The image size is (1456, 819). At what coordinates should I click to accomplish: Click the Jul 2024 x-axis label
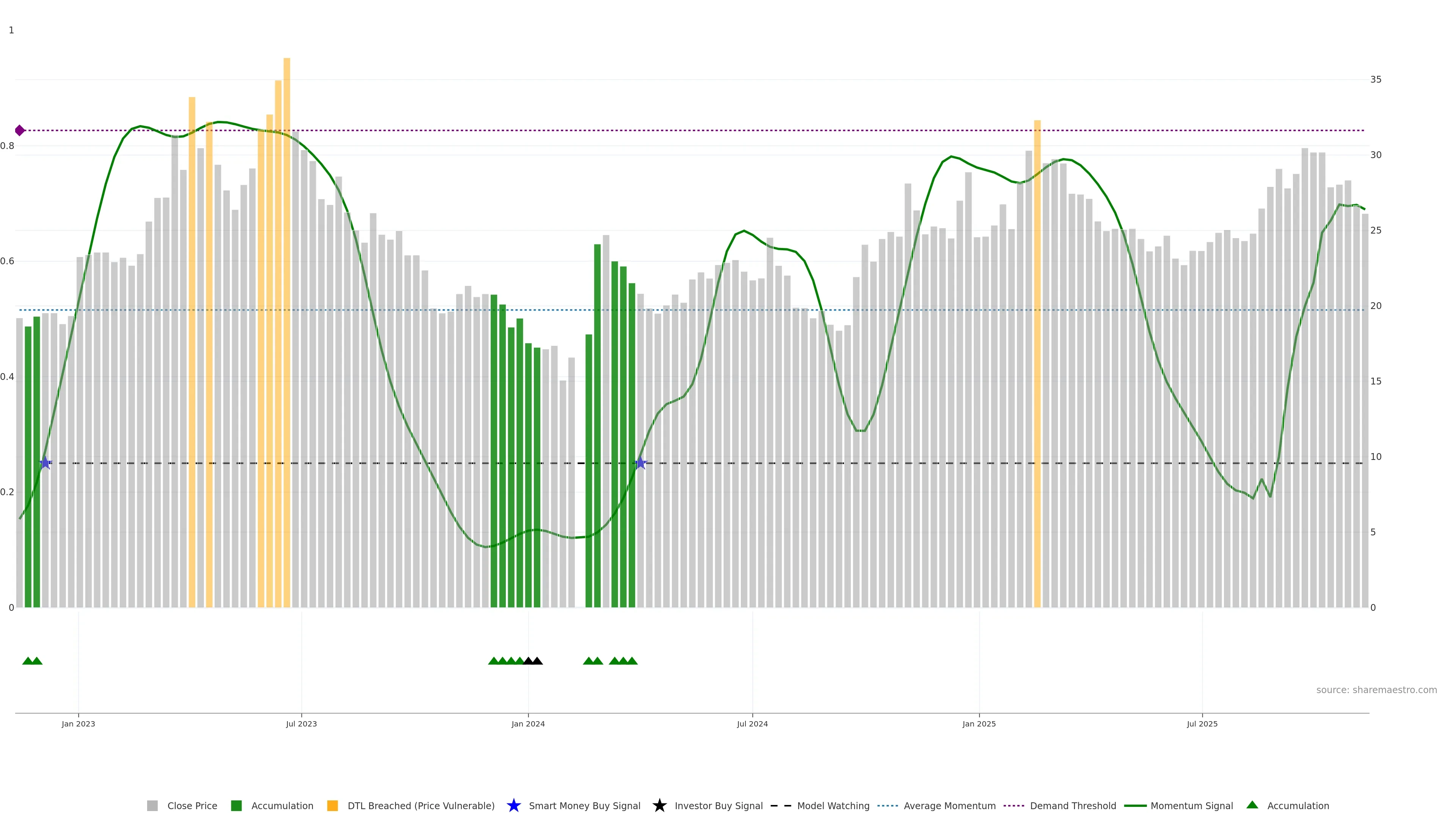pyautogui.click(x=752, y=724)
